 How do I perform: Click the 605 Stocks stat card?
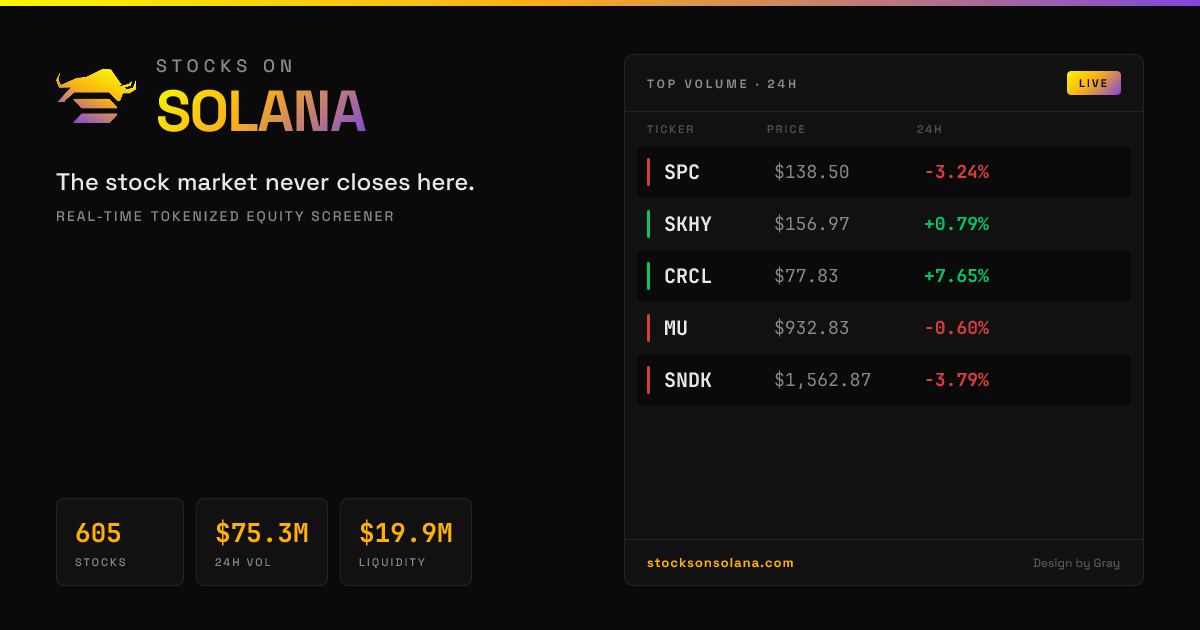pyautogui.click(x=120, y=542)
